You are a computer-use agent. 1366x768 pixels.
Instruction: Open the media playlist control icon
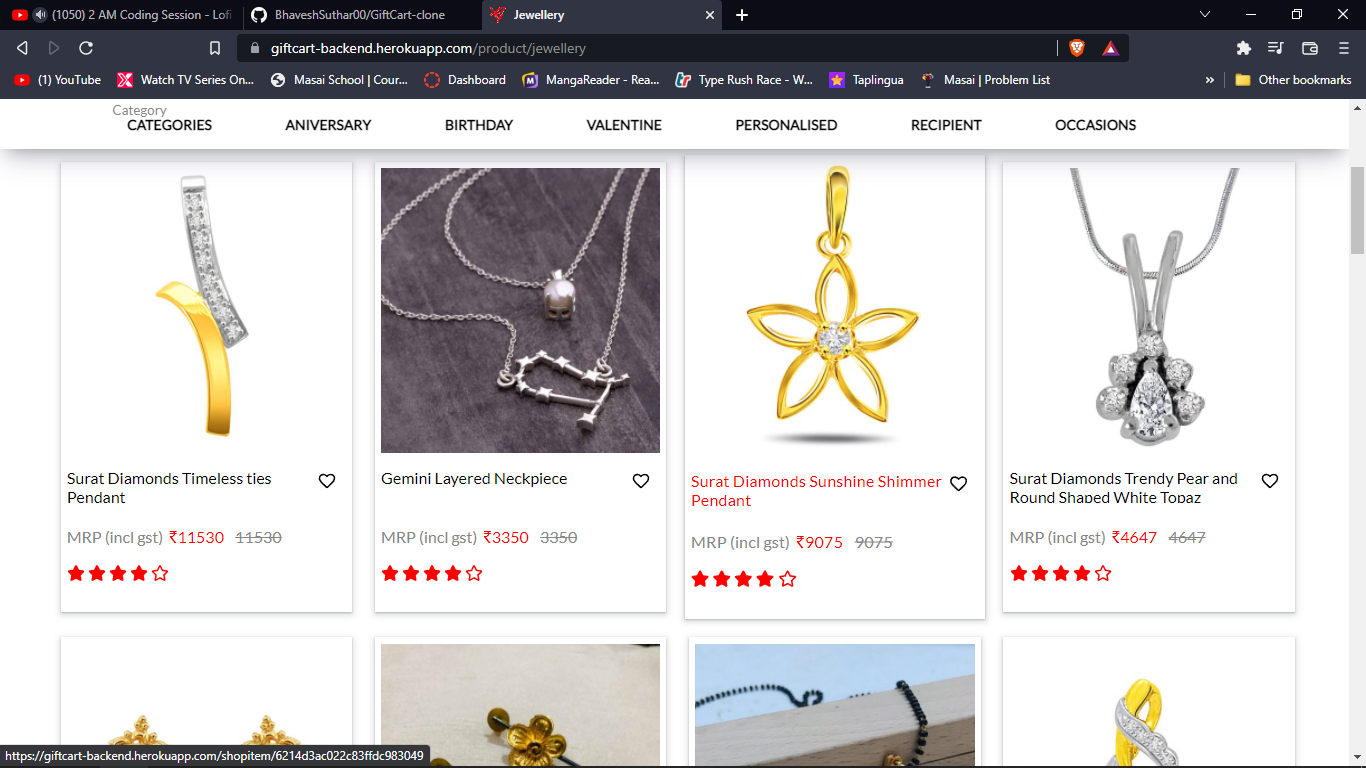pyautogui.click(x=1276, y=48)
